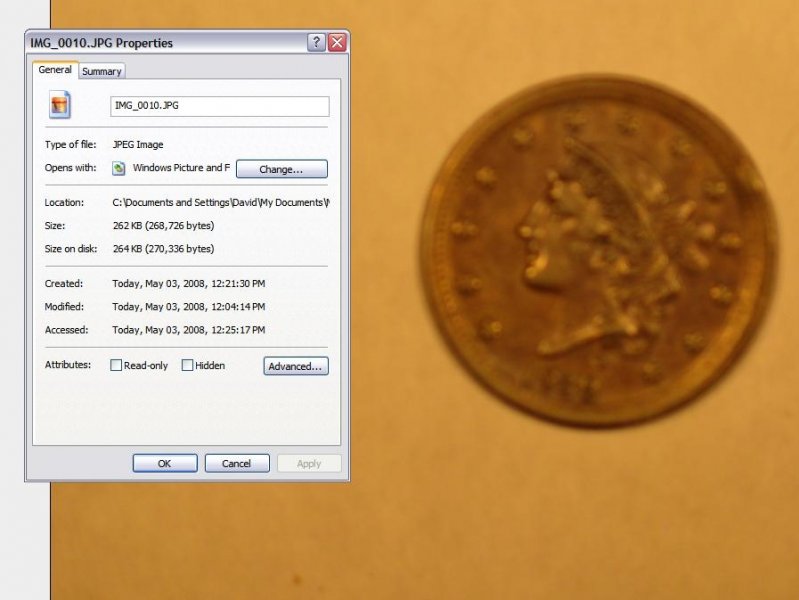Click the JPEG file type icon
The width and height of the screenshot is (799, 600).
(x=60, y=105)
